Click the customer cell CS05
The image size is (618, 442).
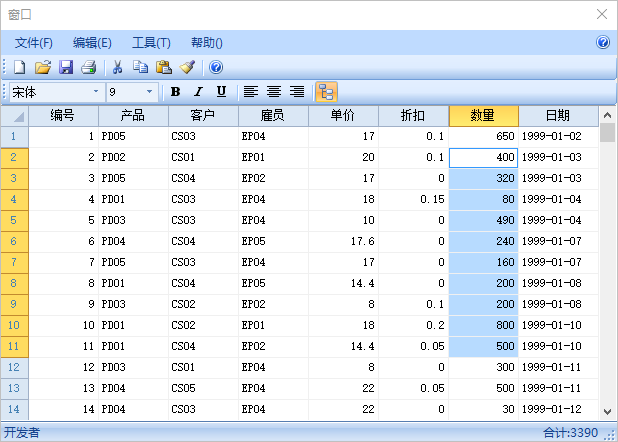pos(203,388)
